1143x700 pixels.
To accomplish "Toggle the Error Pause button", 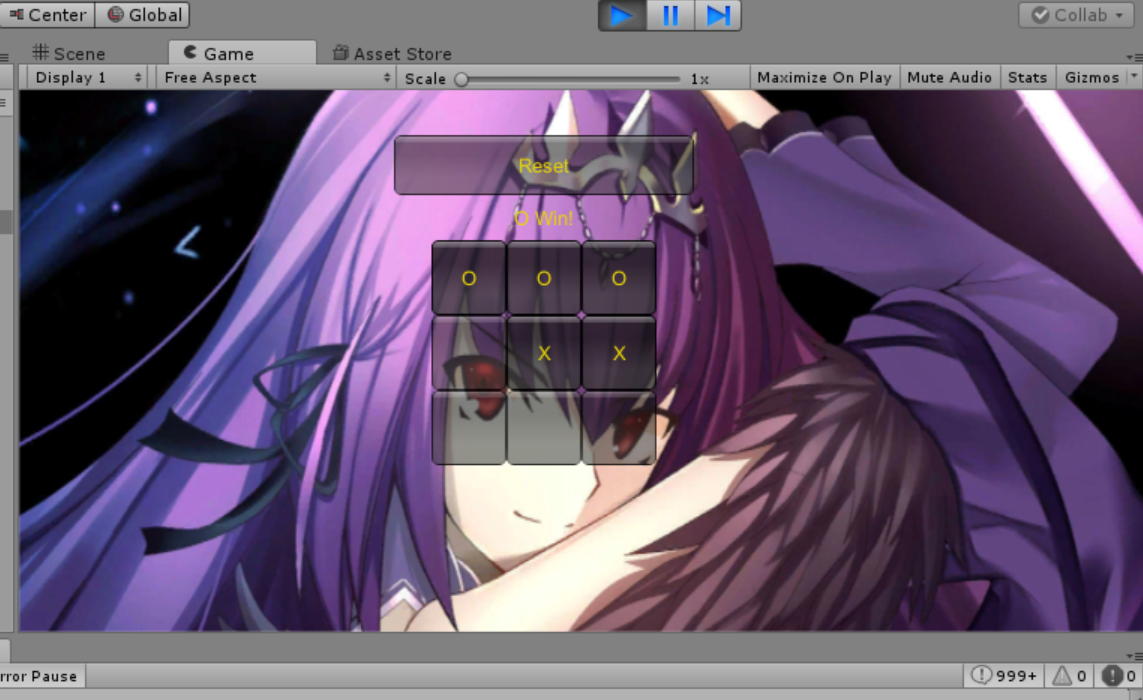I will pyautogui.click(x=40, y=676).
